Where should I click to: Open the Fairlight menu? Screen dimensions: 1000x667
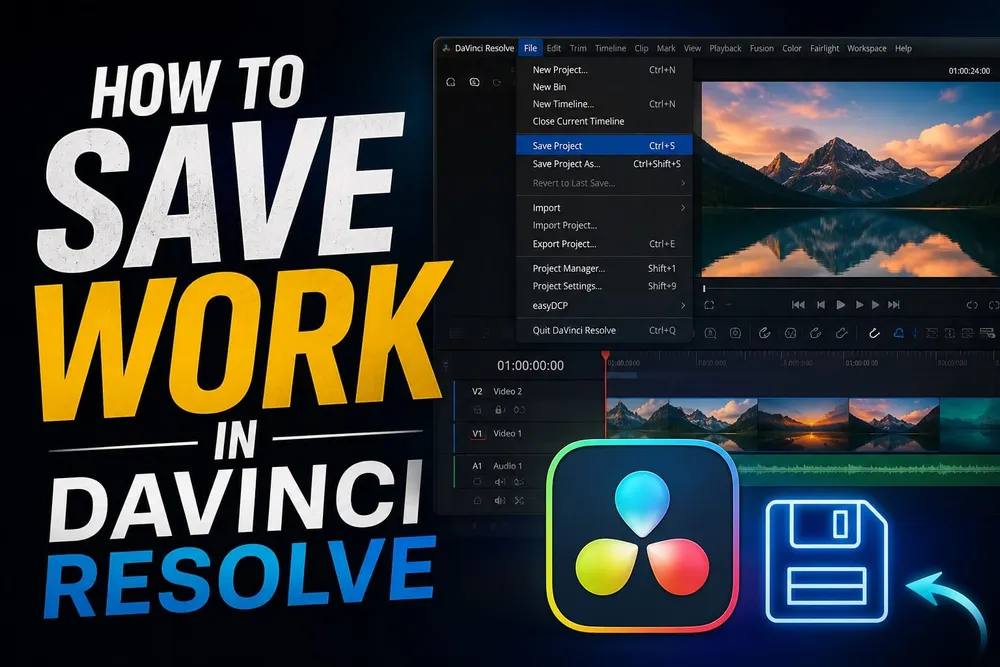coord(825,48)
